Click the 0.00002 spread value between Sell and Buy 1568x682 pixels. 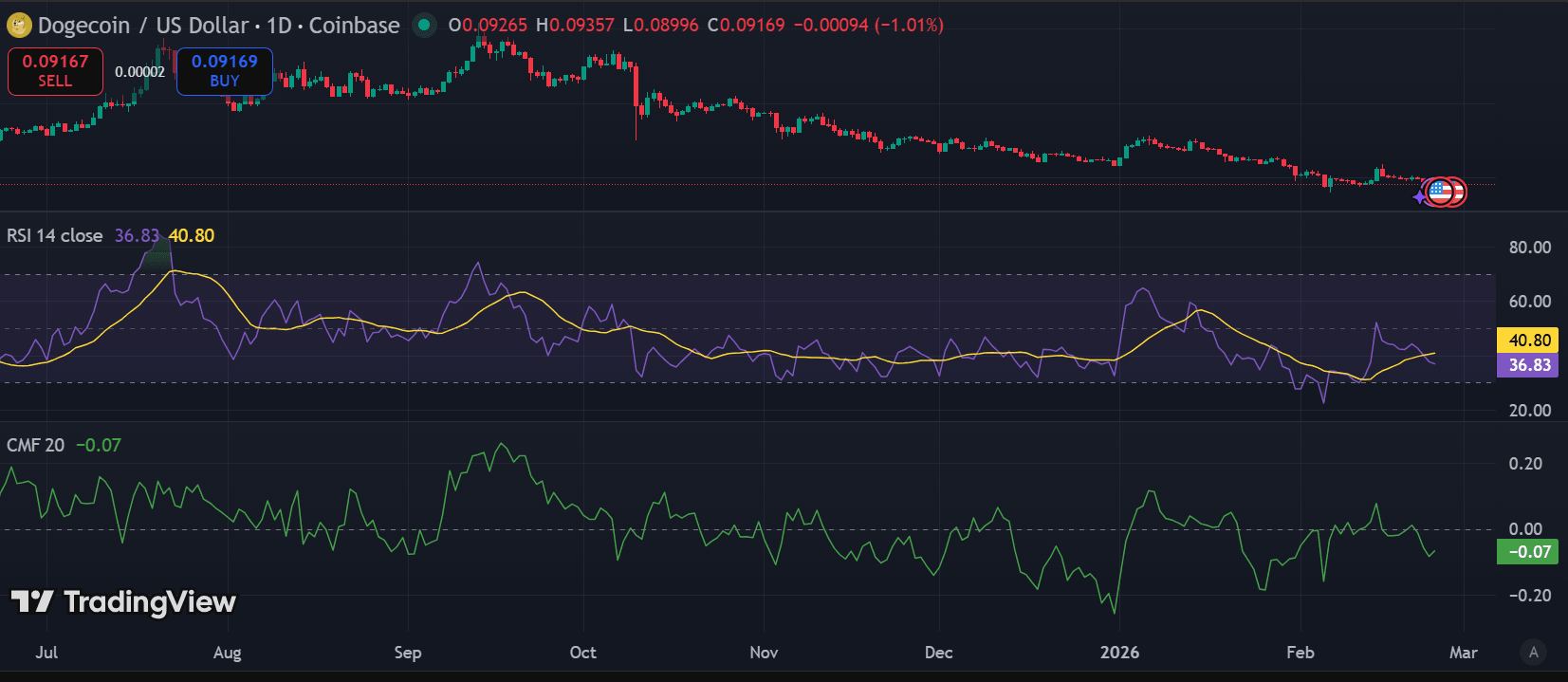(139, 72)
